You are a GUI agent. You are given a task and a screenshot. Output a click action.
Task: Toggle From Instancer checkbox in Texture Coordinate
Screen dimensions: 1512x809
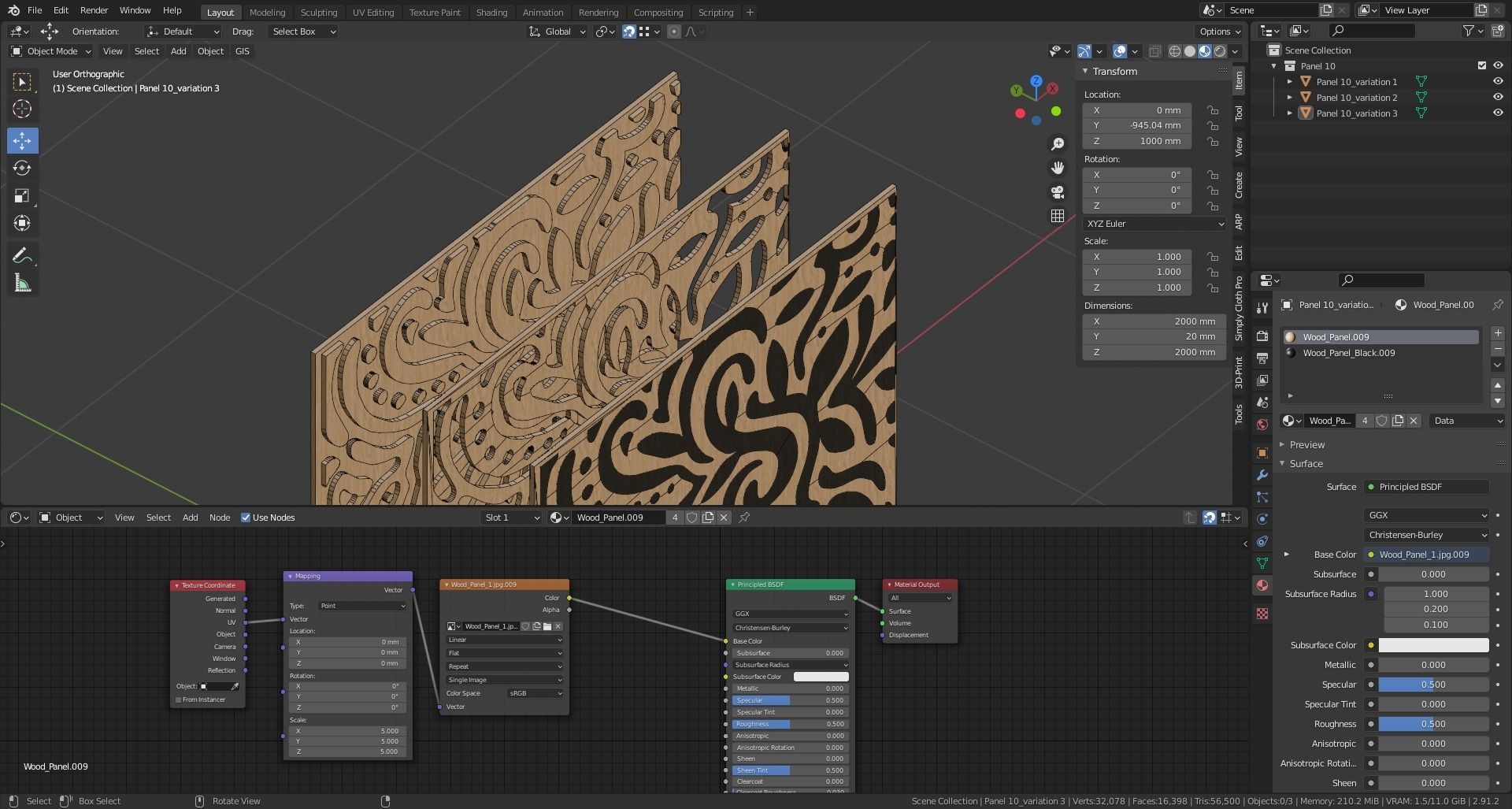(x=179, y=700)
